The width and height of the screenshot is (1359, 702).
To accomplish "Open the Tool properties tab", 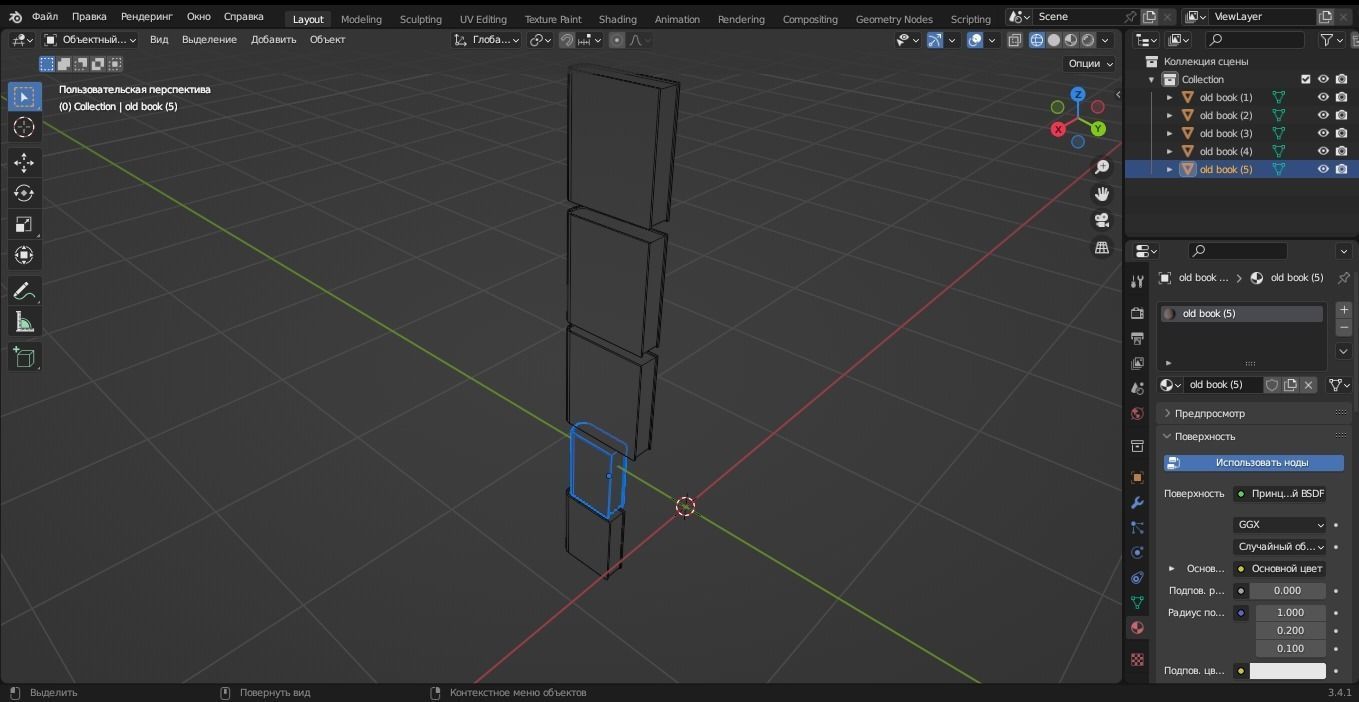I will coord(1137,281).
